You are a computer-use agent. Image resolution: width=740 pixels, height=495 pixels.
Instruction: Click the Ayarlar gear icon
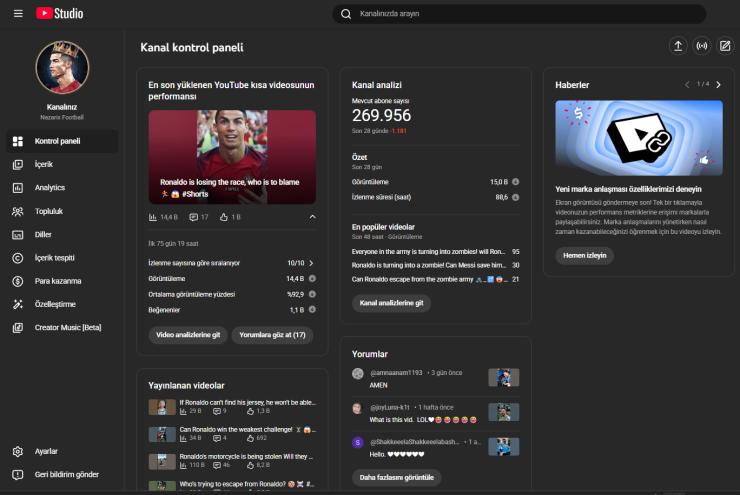[18, 451]
